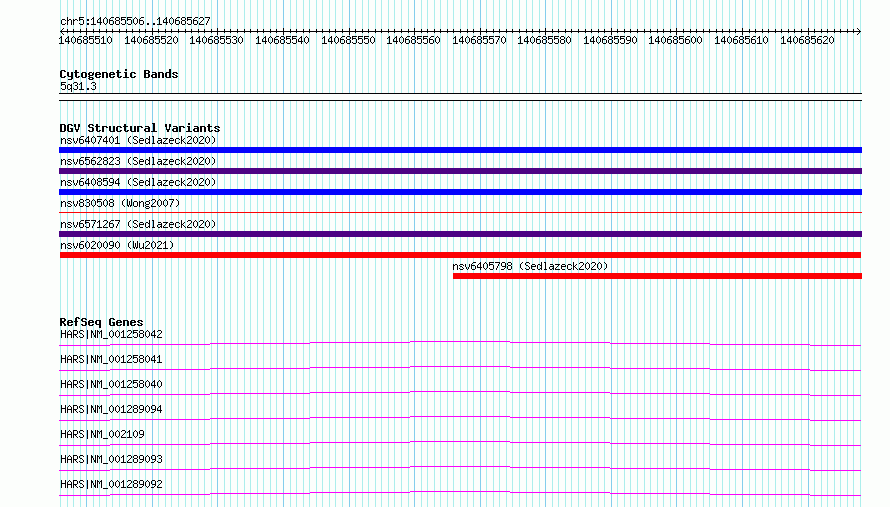Open variant nsv6562823 (Sedlazeck2020) label
Screen dimensions: 890x507
pyautogui.click(x=138, y=161)
